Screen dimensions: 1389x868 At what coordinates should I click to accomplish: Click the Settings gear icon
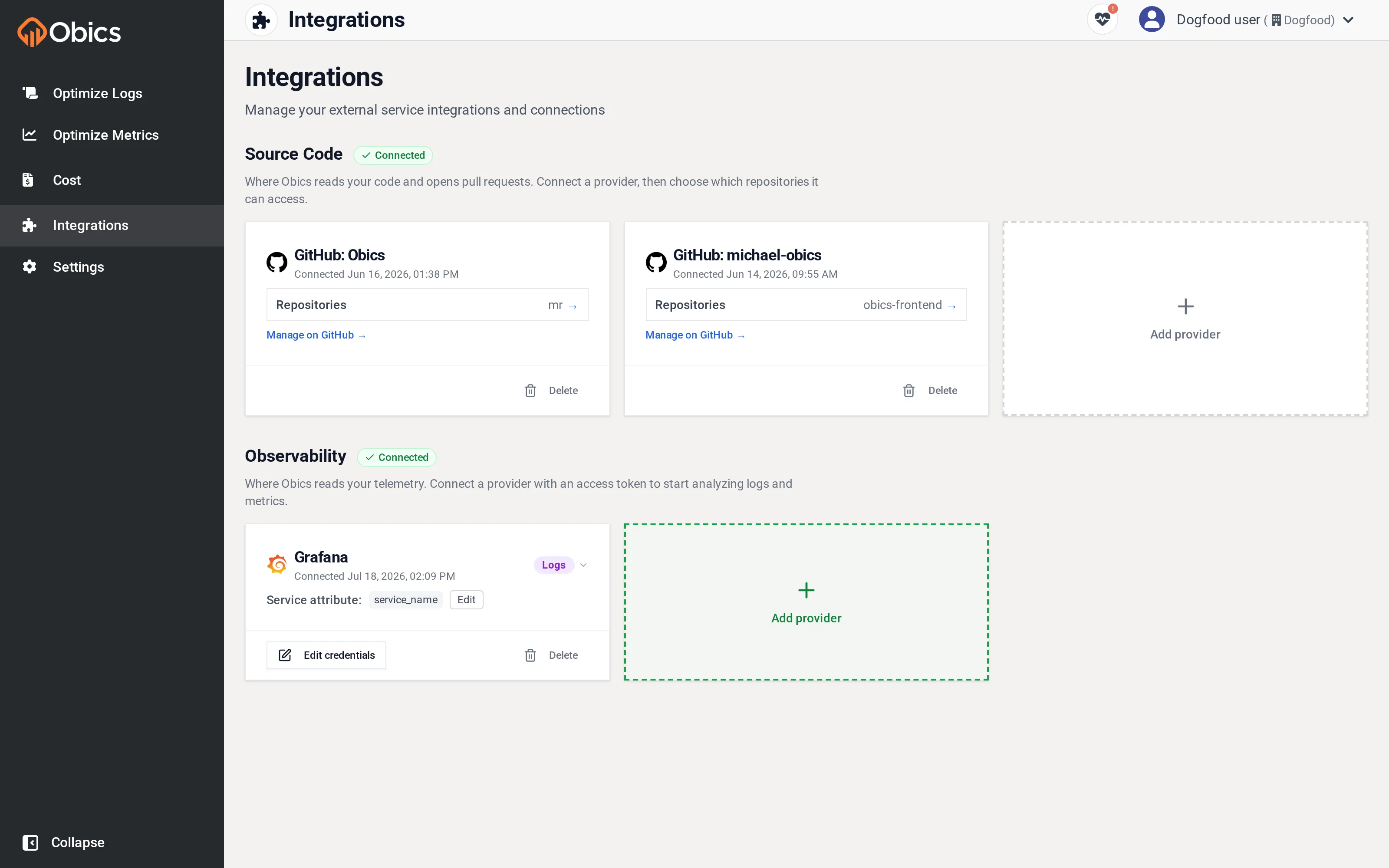(29, 267)
